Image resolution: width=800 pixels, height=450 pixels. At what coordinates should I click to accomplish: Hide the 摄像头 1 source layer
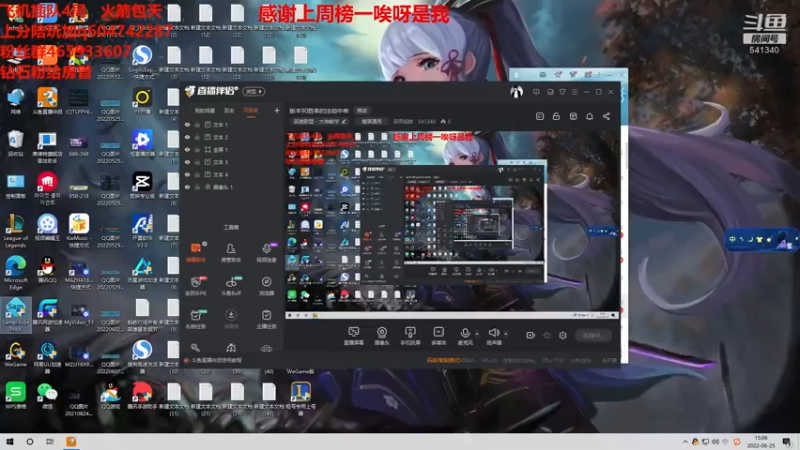(187, 187)
